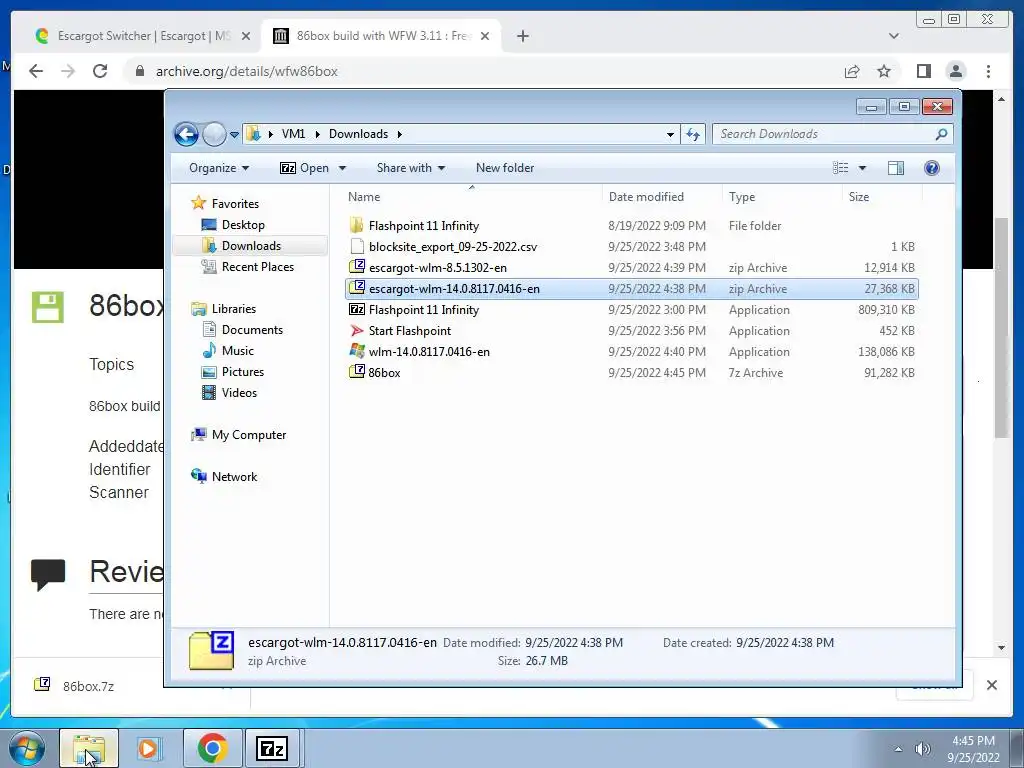This screenshot has width=1024, height=768.
Task: Close the Chrome downloads bar
Action: pos(991,685)
